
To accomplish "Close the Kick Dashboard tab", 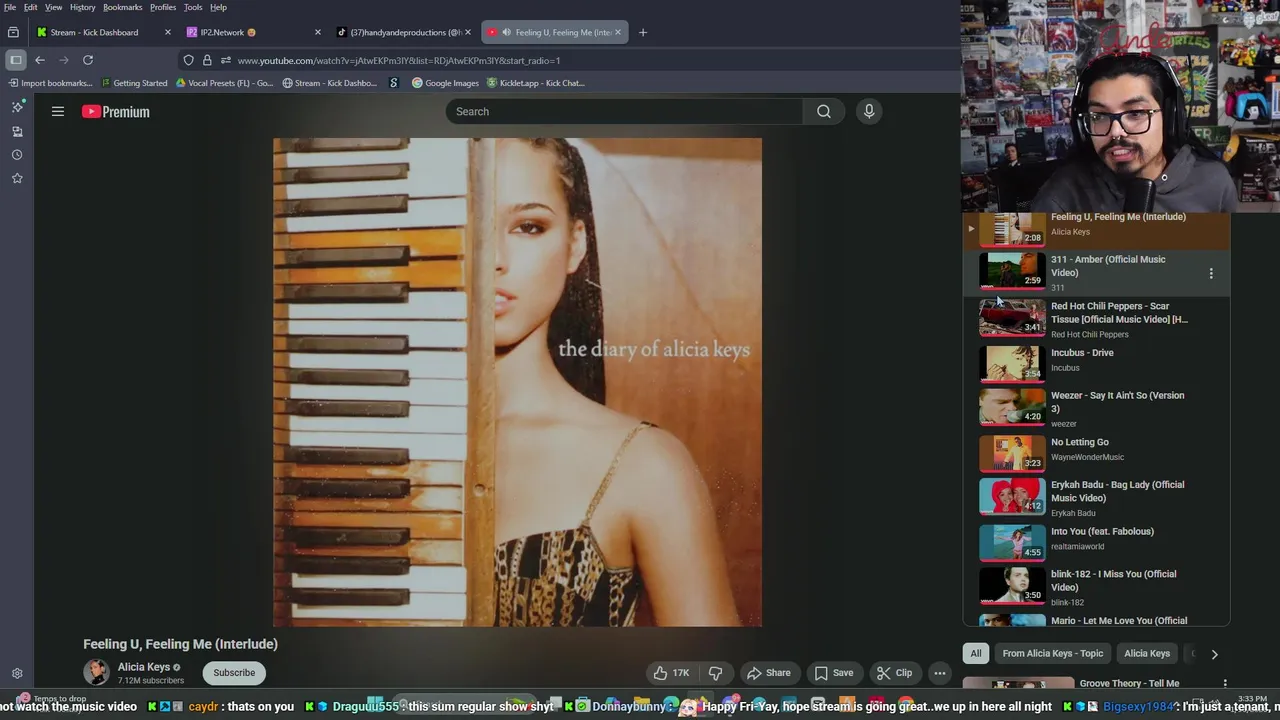I will (x=168, y=32).
